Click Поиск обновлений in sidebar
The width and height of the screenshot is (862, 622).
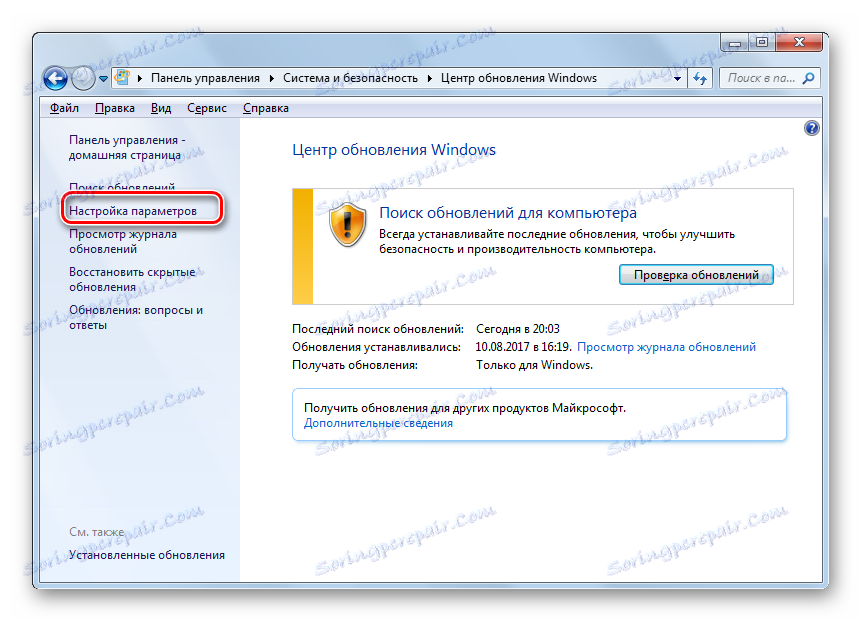point(122,187)
